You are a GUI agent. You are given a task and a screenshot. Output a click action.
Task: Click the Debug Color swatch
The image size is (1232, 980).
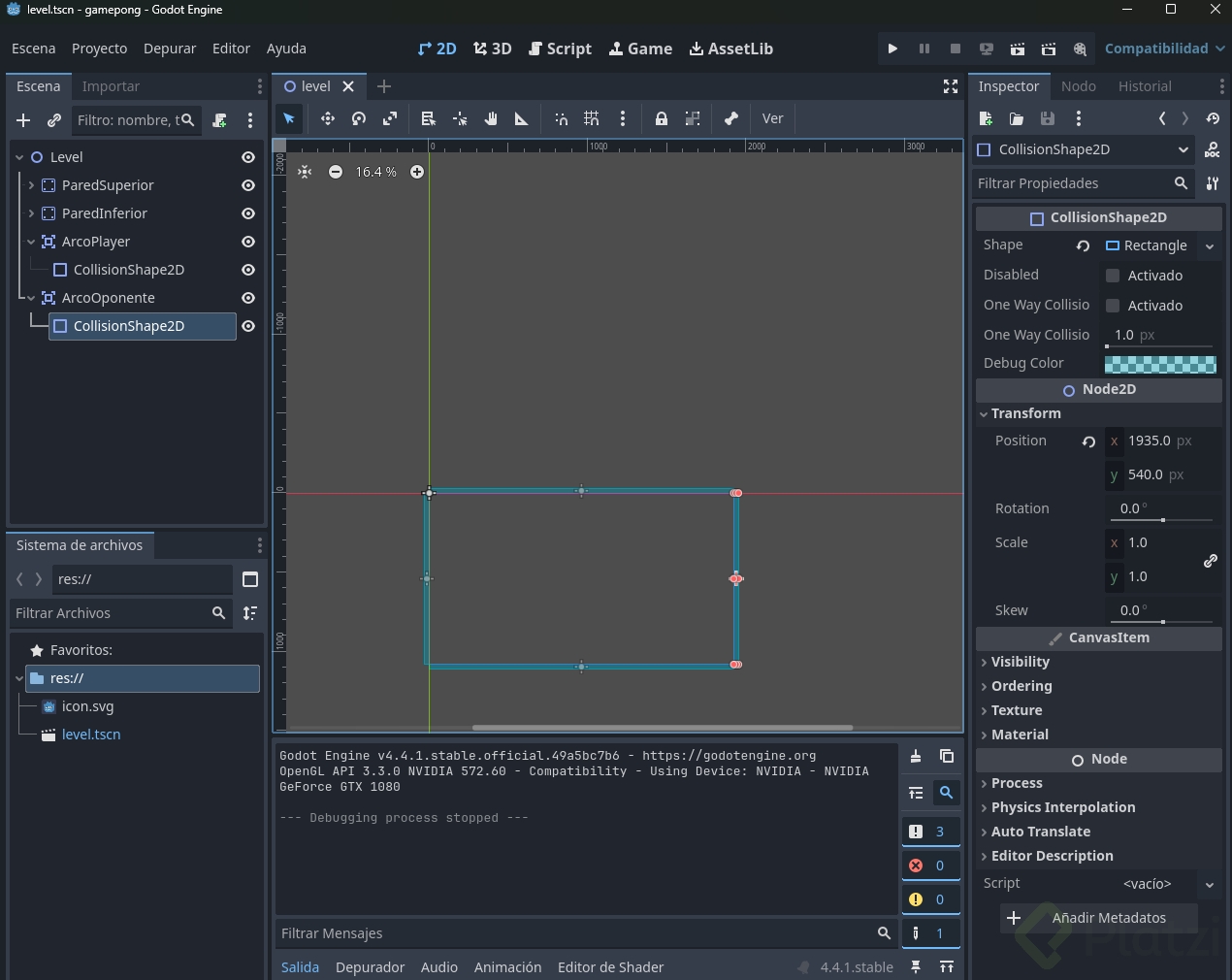click(1160, 364)
